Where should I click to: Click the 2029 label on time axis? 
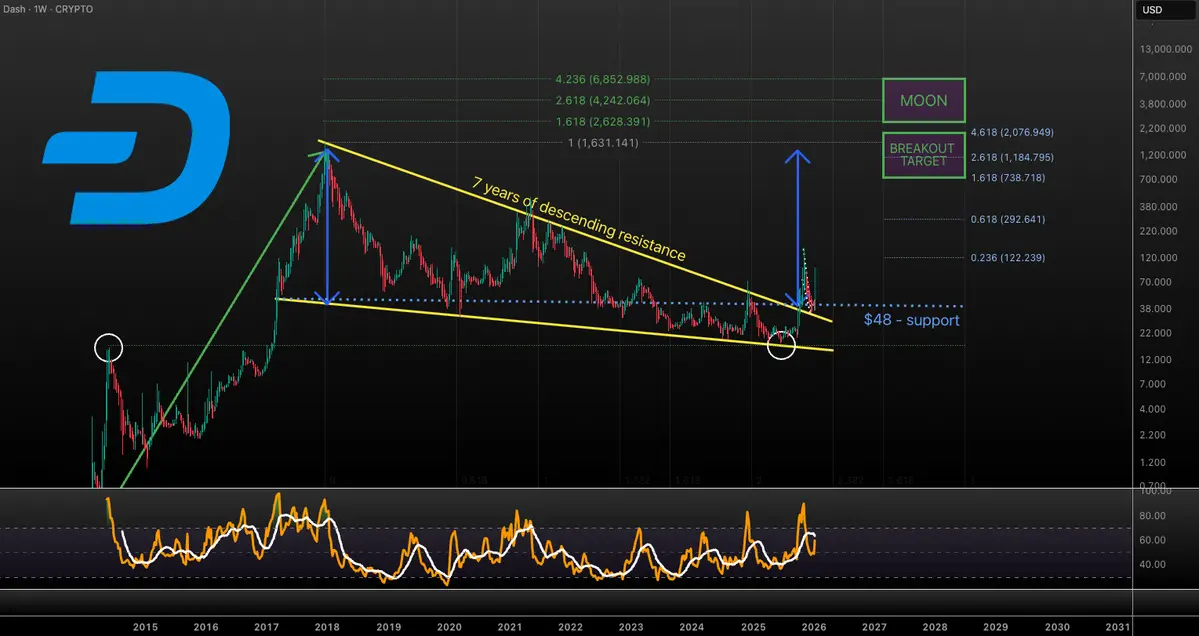996,627
